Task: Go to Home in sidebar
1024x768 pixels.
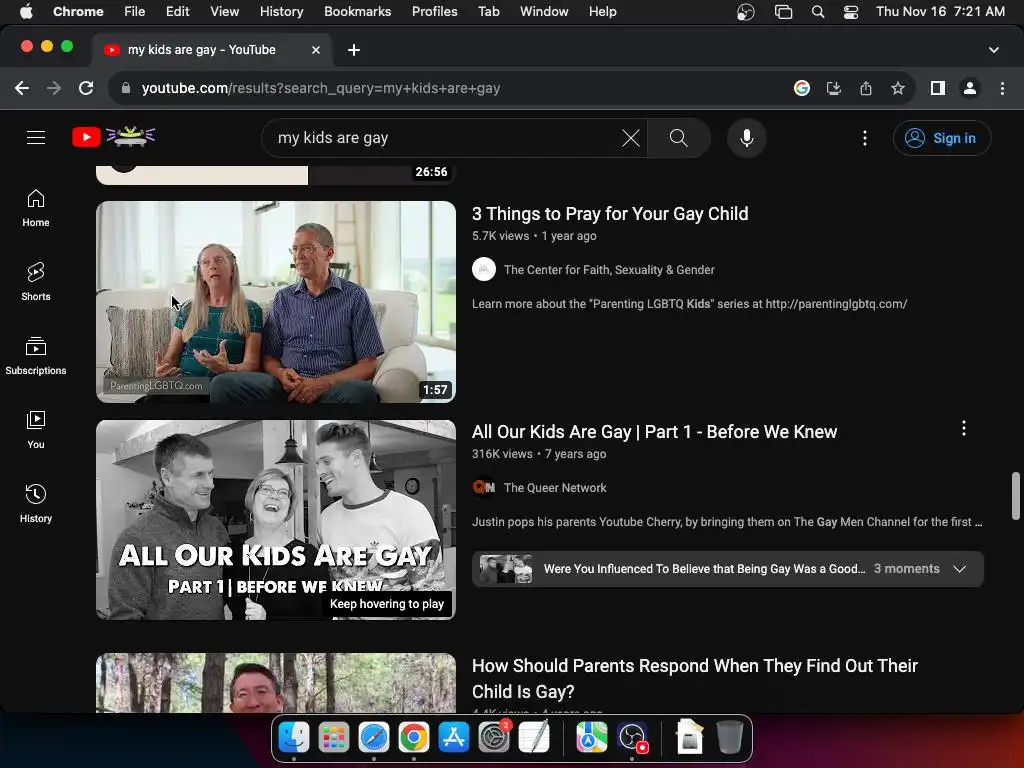Action: [36, 208]
